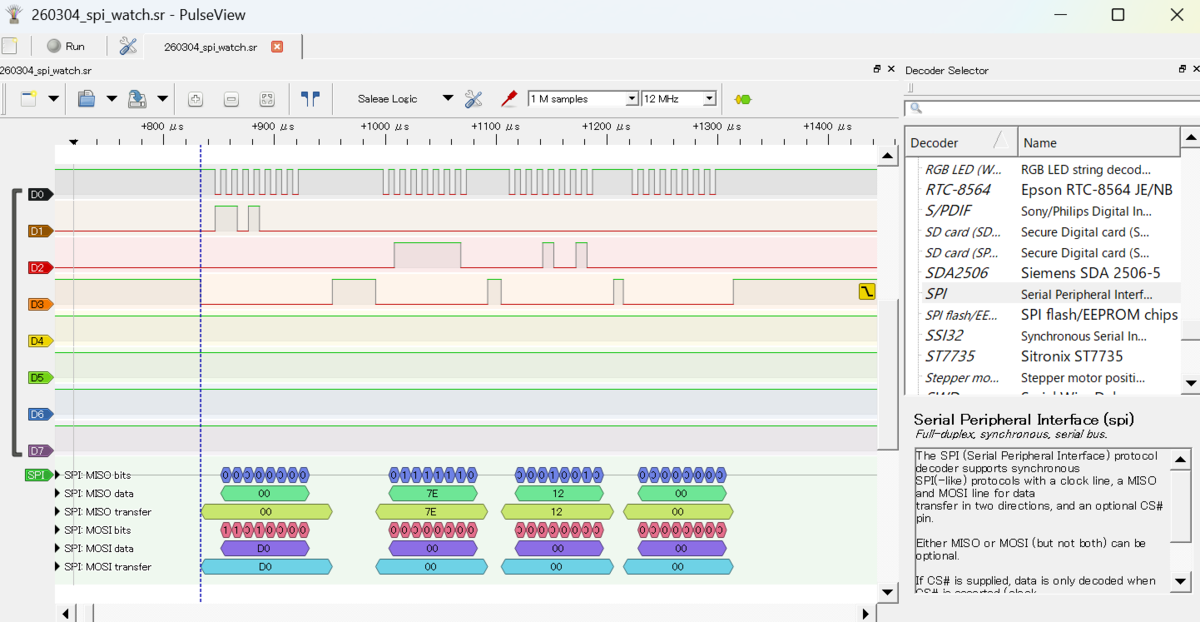1200x622 pixels.
Task: Click the 7E MISO transfer annotation
Action: [431, 512]
